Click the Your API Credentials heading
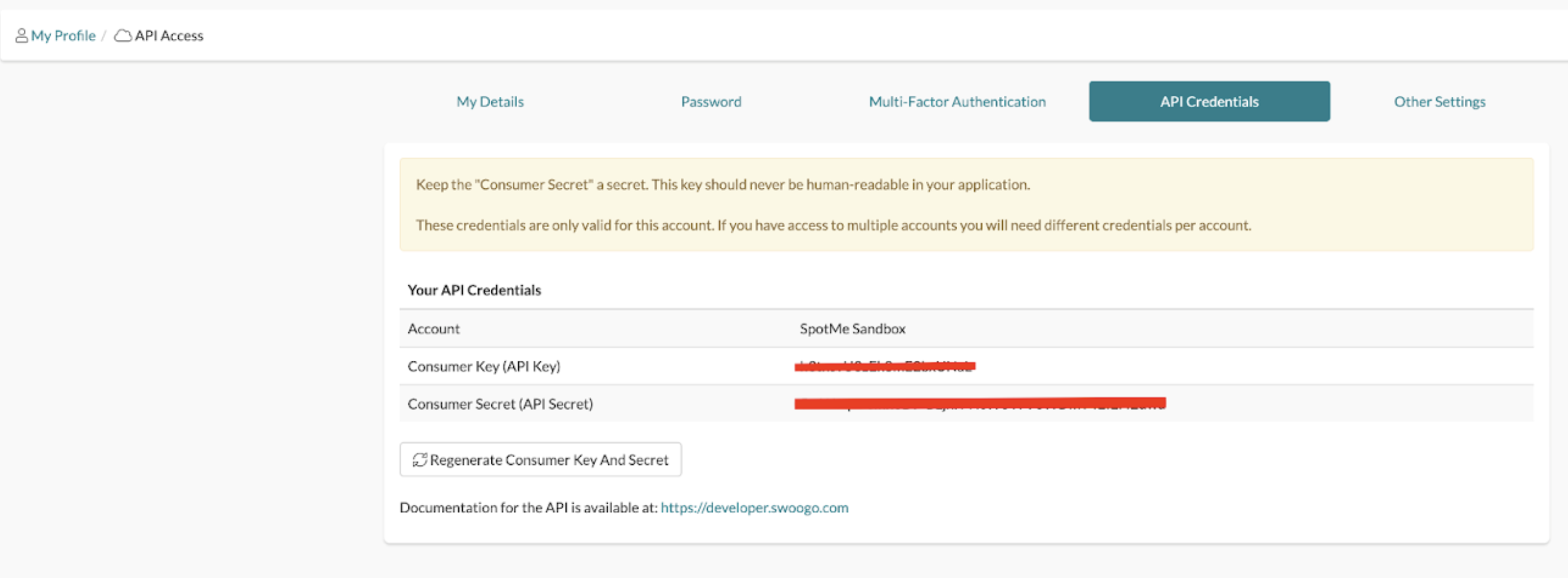 coord(474,290)
